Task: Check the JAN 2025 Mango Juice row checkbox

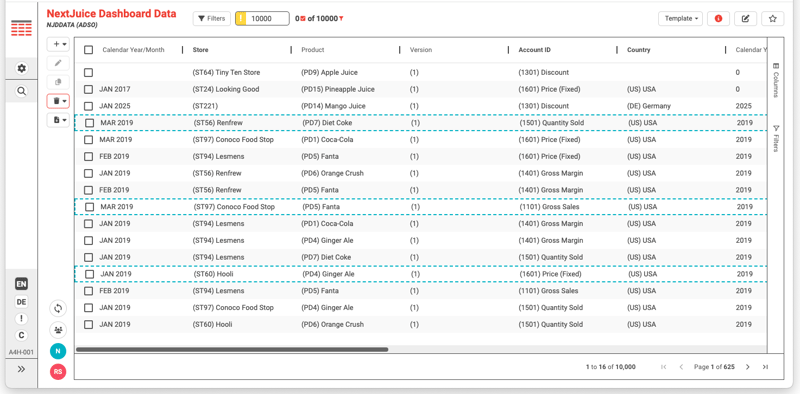Action: click(x=89, y=106)
